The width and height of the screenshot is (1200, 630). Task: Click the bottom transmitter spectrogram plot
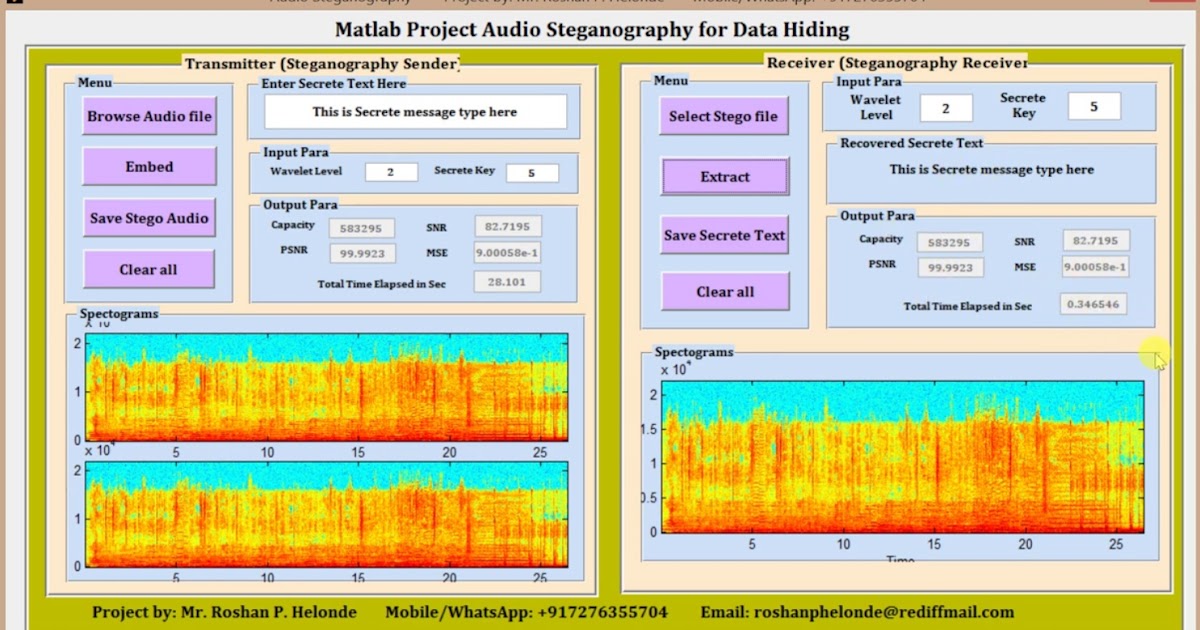pyautogui.click(x=327, y=514)
